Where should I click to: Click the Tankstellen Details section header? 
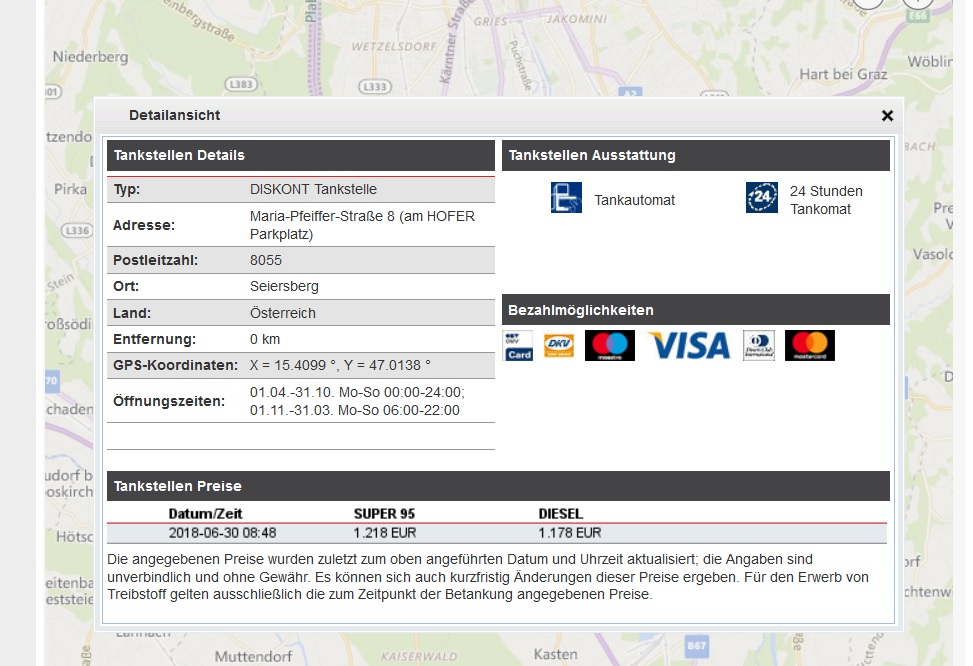(x=300, y=155)
